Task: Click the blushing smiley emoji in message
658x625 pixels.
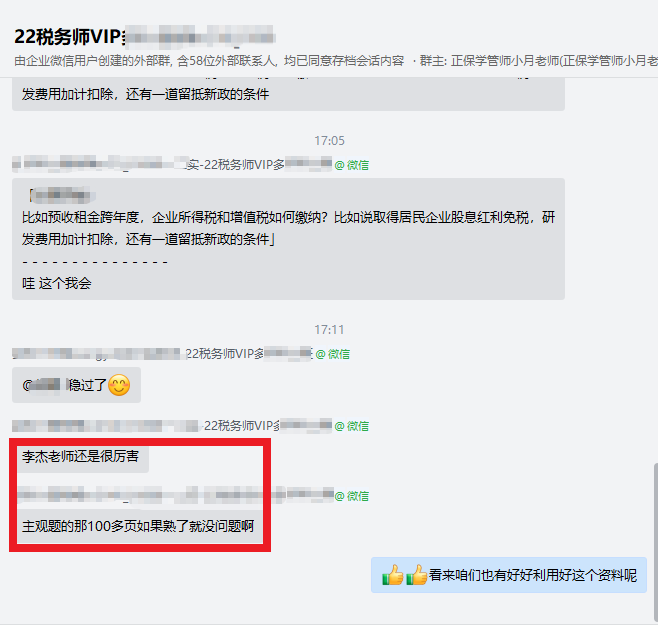Action: [x=119, y=385]
